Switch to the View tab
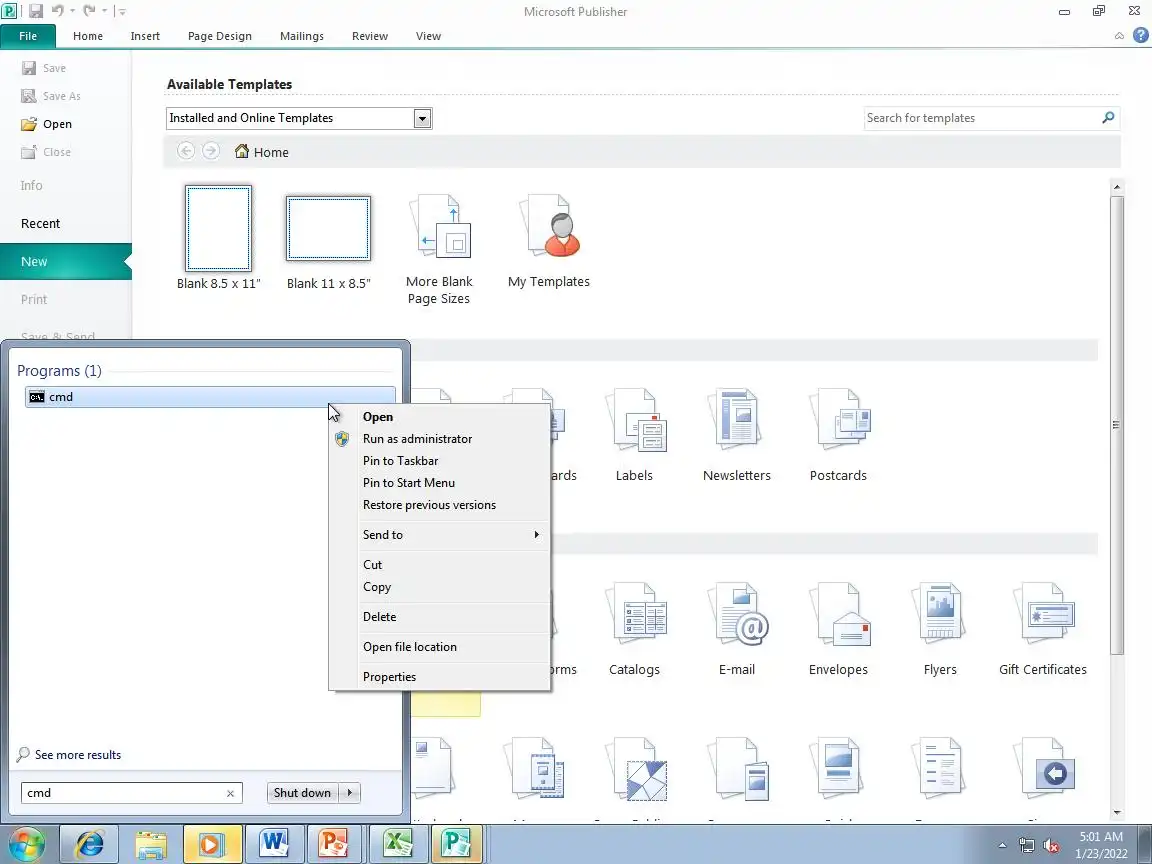1152x864 pixels. pos(428,36)
